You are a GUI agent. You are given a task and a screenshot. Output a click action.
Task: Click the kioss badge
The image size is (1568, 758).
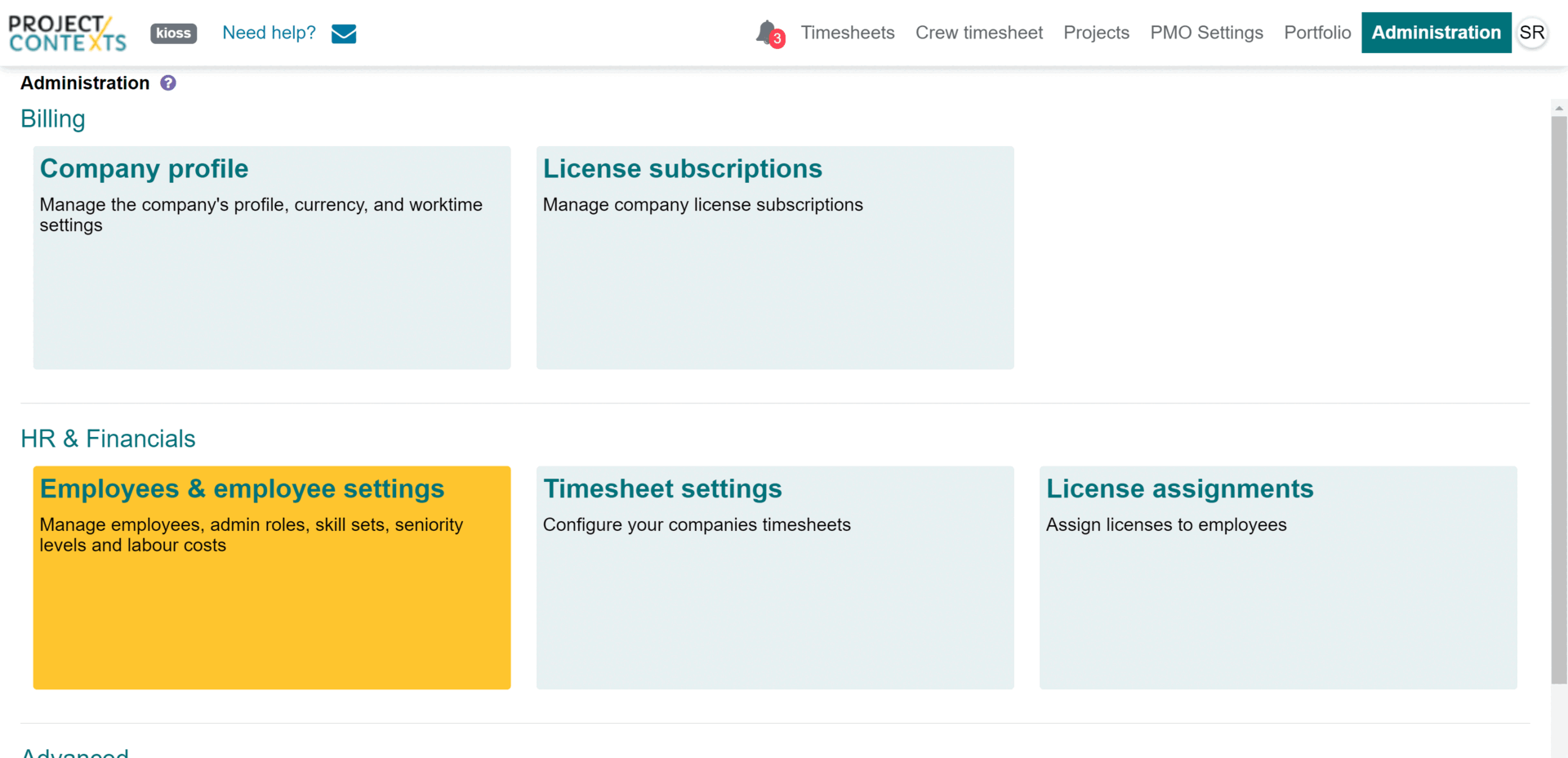tap(173, 33)
